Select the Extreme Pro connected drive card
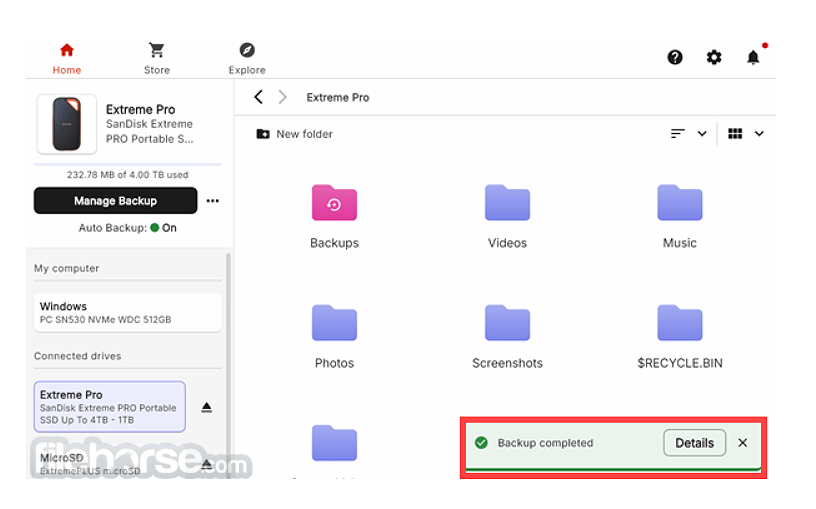Viewport: 816px width, 509px height. 110,406
